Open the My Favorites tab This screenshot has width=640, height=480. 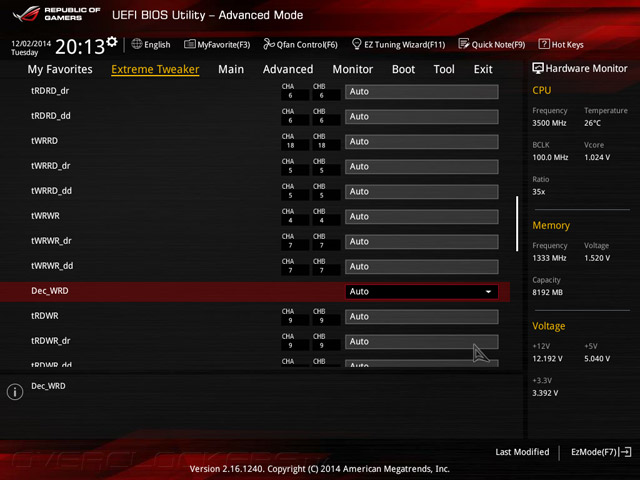[60, 69]
